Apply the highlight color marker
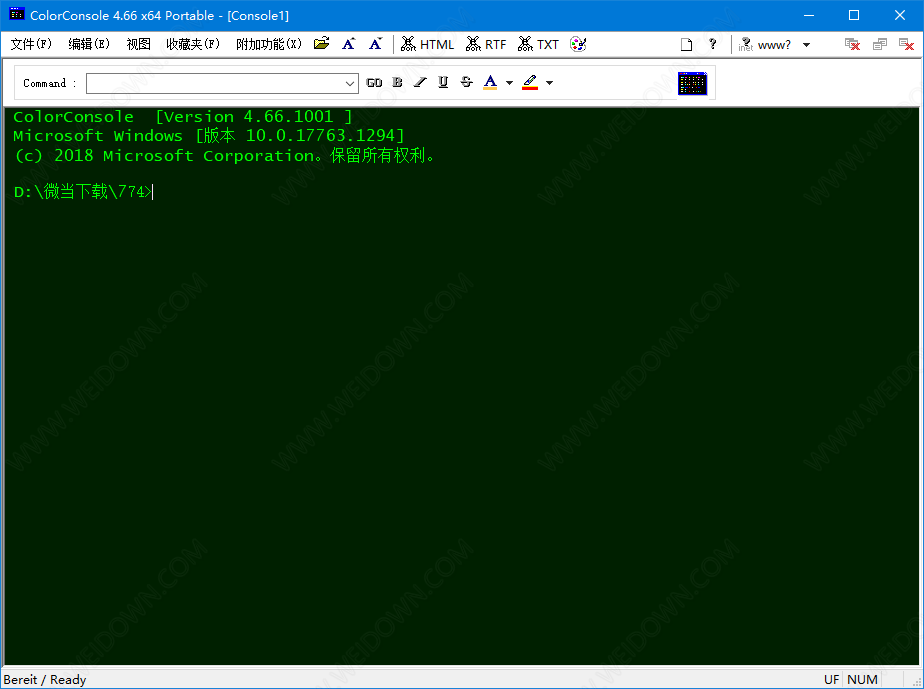The width and height of the screenshot is (924, 689). point(530,83)
